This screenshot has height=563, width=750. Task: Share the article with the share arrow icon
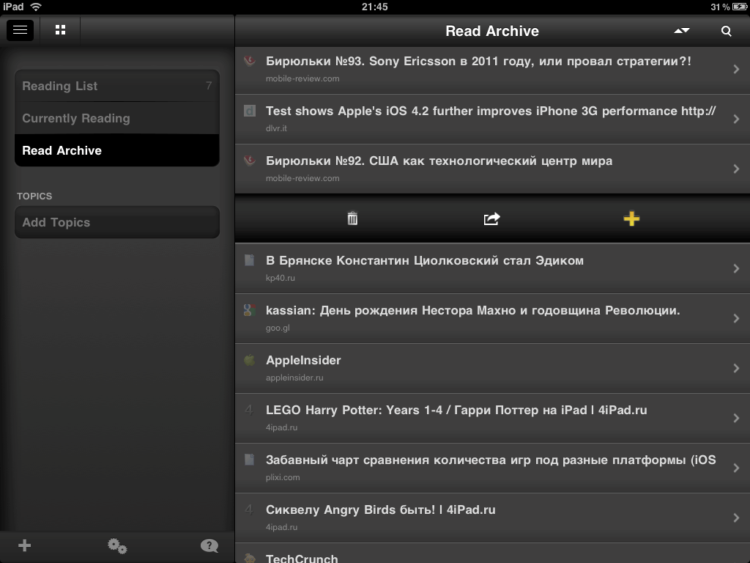coord(492,219)
